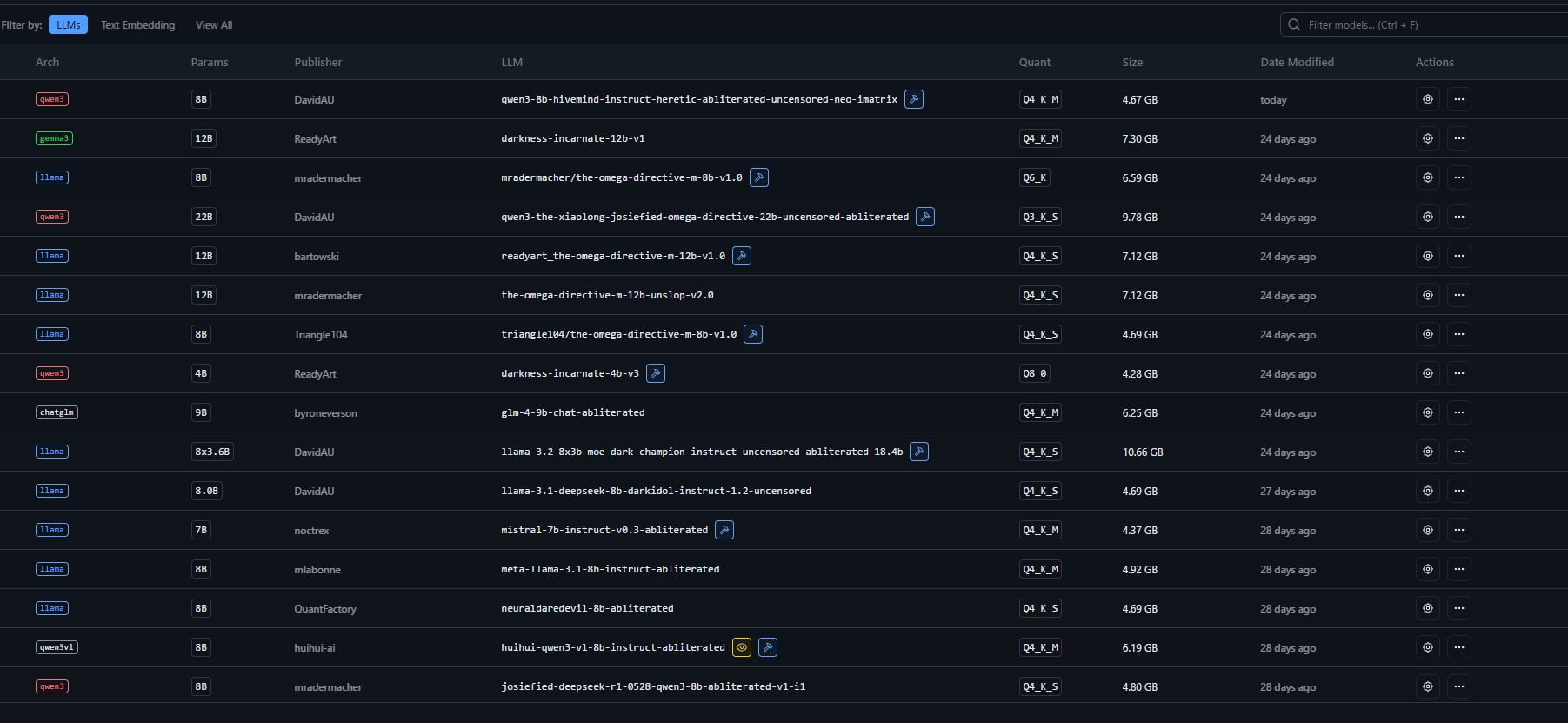Click tool-use hammer icon on qwen3-8b-hivemind row
Viewport: 1568px width, 723px height.
pos(914,99)
